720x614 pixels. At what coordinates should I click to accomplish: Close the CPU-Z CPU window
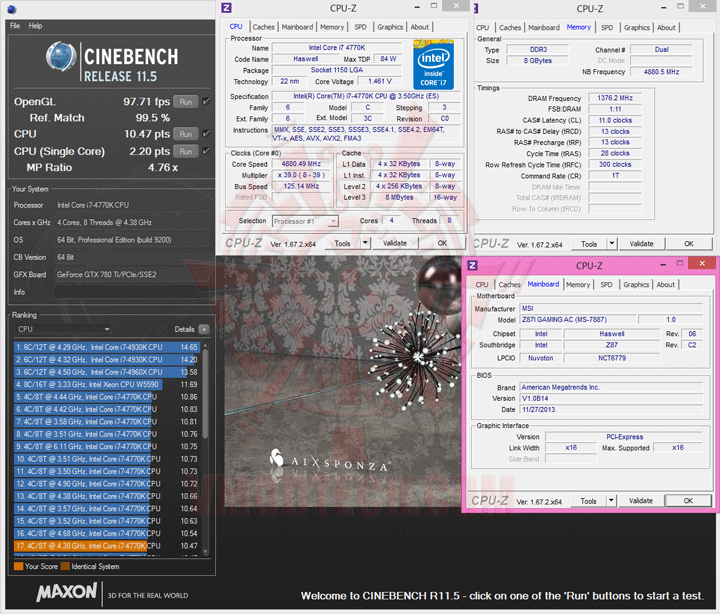[x=456, y=6]
